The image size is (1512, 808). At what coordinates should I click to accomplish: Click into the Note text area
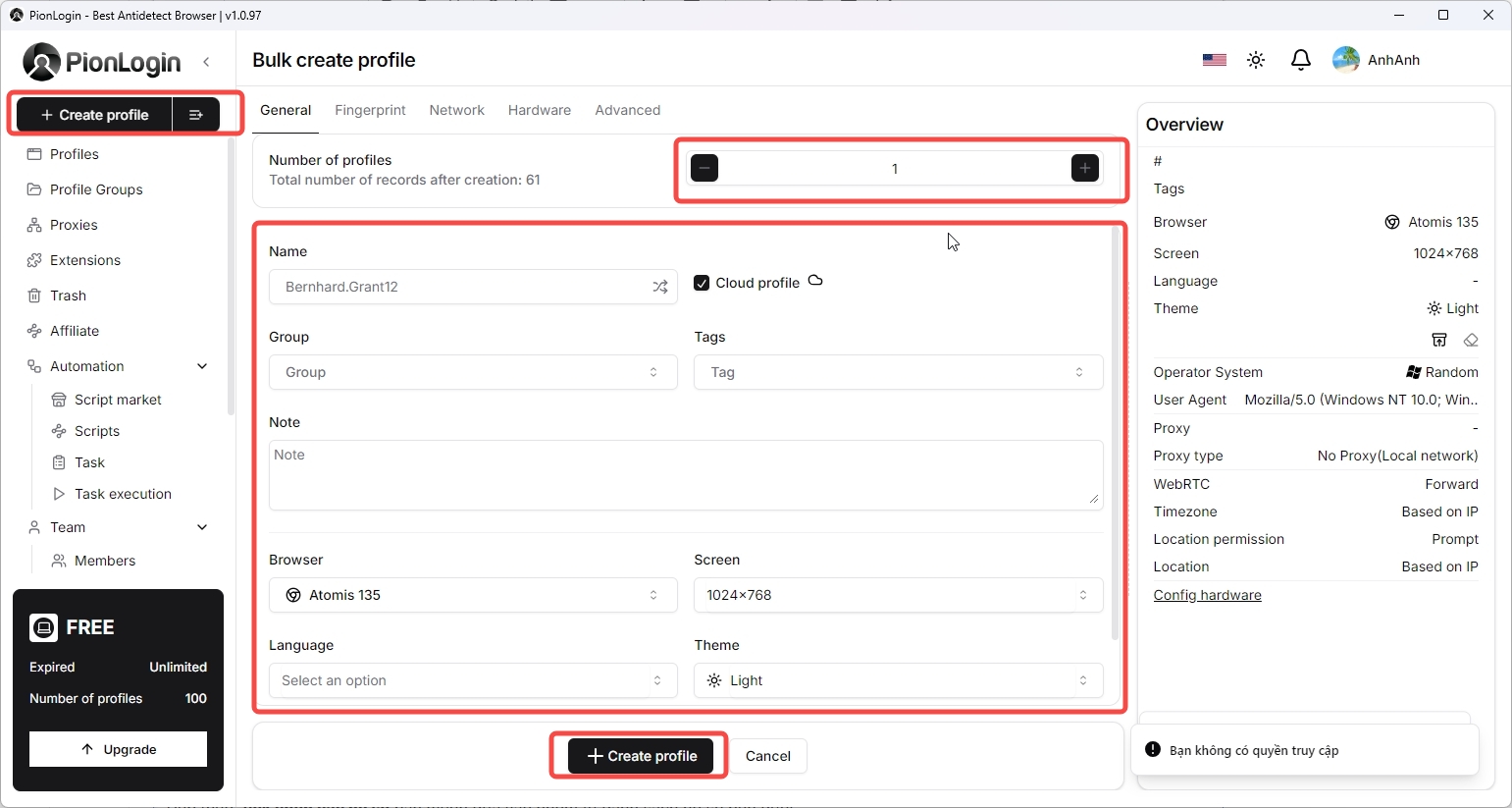click(685, 475)
